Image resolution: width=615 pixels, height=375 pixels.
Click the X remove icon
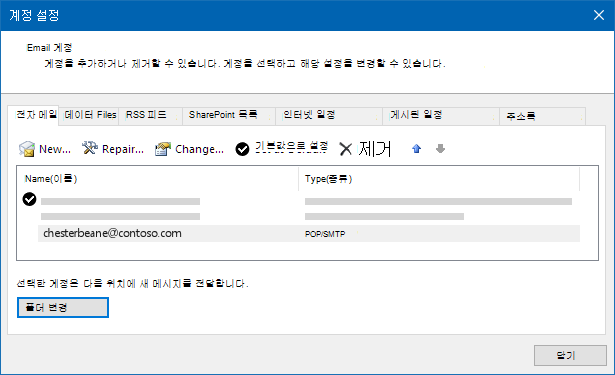pos(346,149)
